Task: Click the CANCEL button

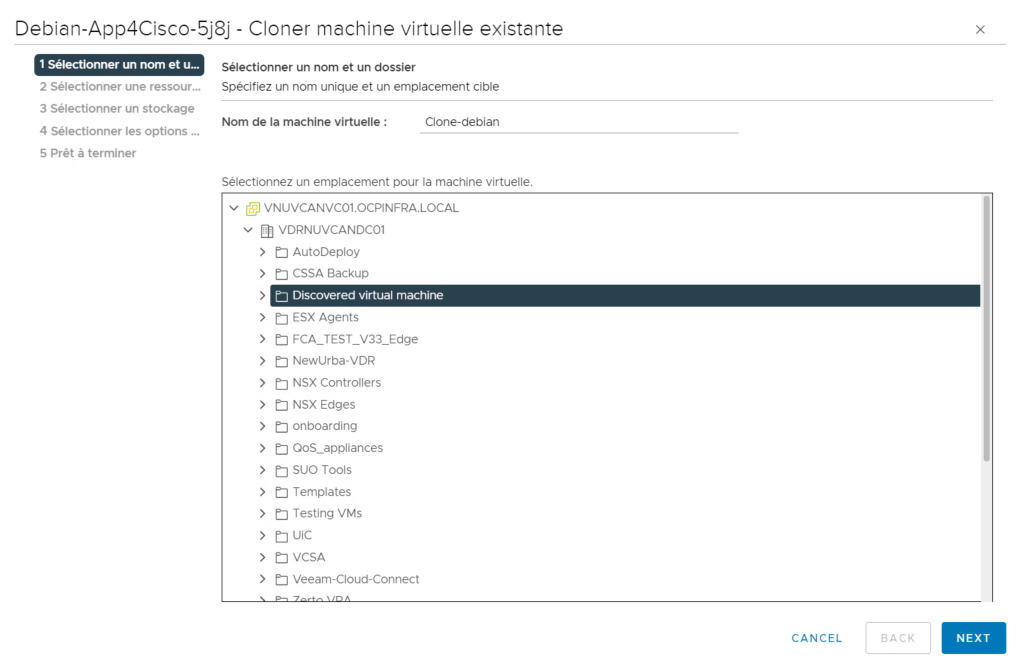Action: (x=816, y=638)
